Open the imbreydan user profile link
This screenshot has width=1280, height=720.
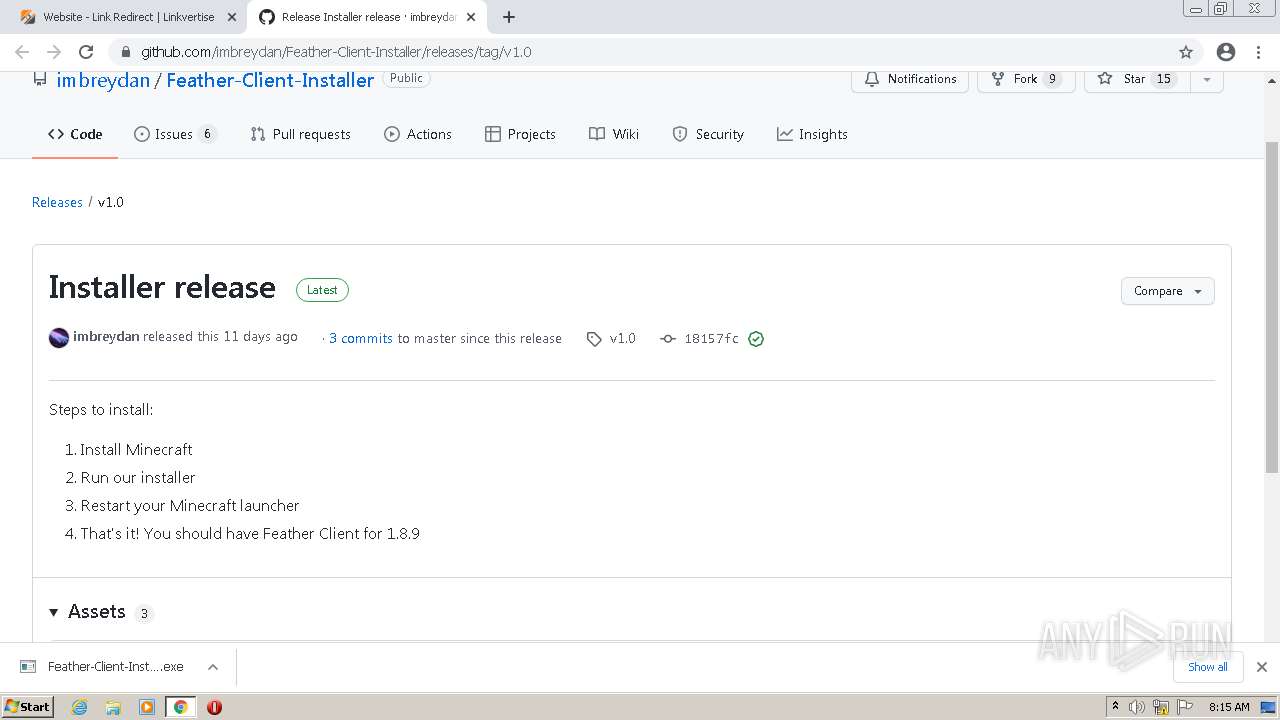coord(103,80)
